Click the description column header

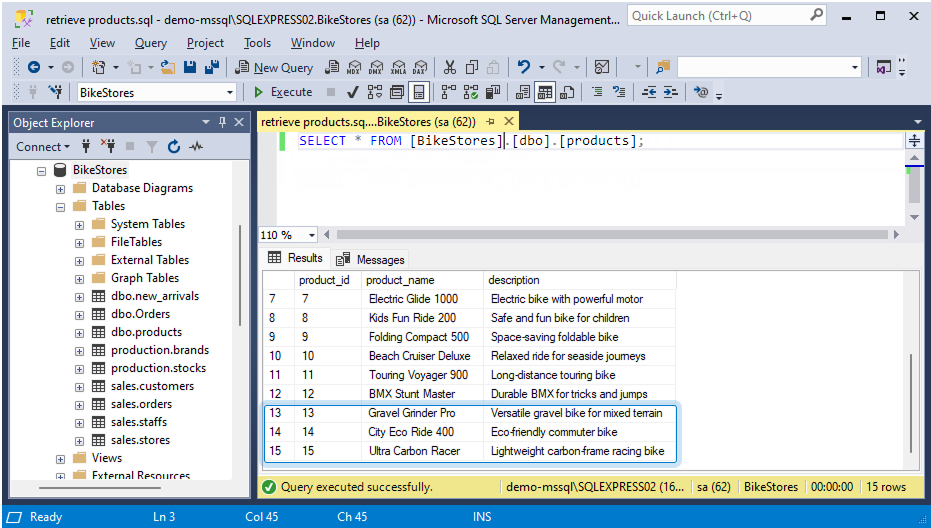pyautogui.click(x=580, y=280)
